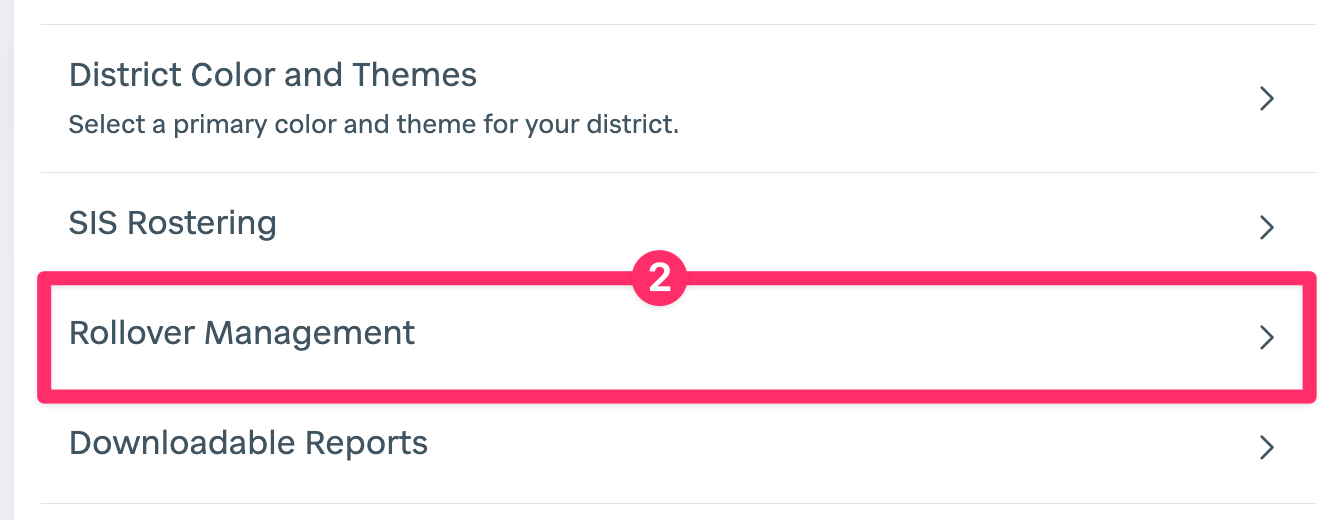Open Rollover Management via its chevron arrow
Screen dimensions: 1334x520
pos(1266,337)
